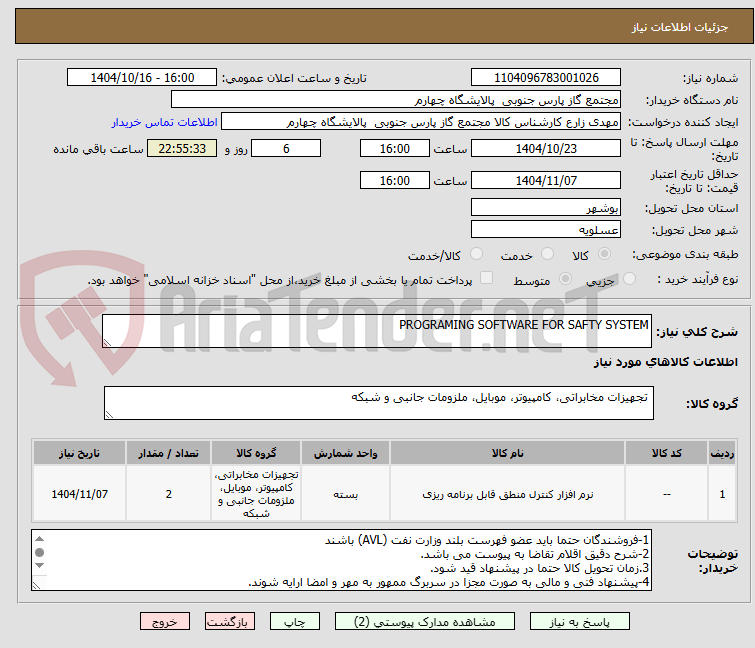Click the گروه کالا column header in table
This screenshot has width=755, height=648.
pyautogui.click(x=256, y=453)
